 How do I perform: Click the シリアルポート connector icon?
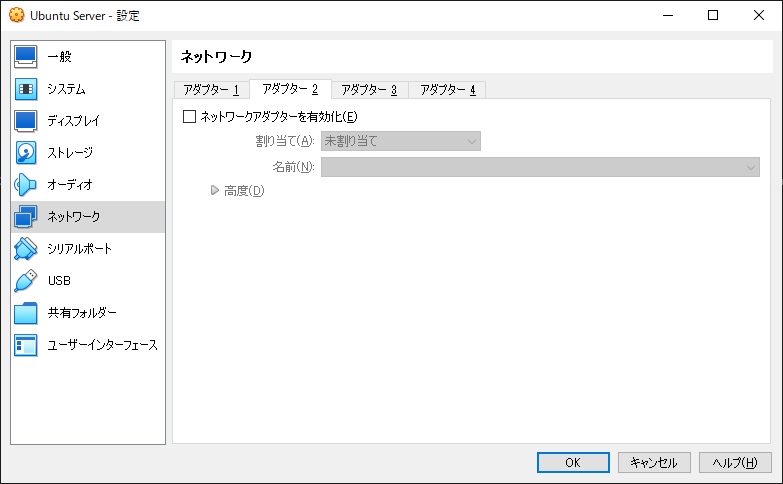(x=25, y=249)
